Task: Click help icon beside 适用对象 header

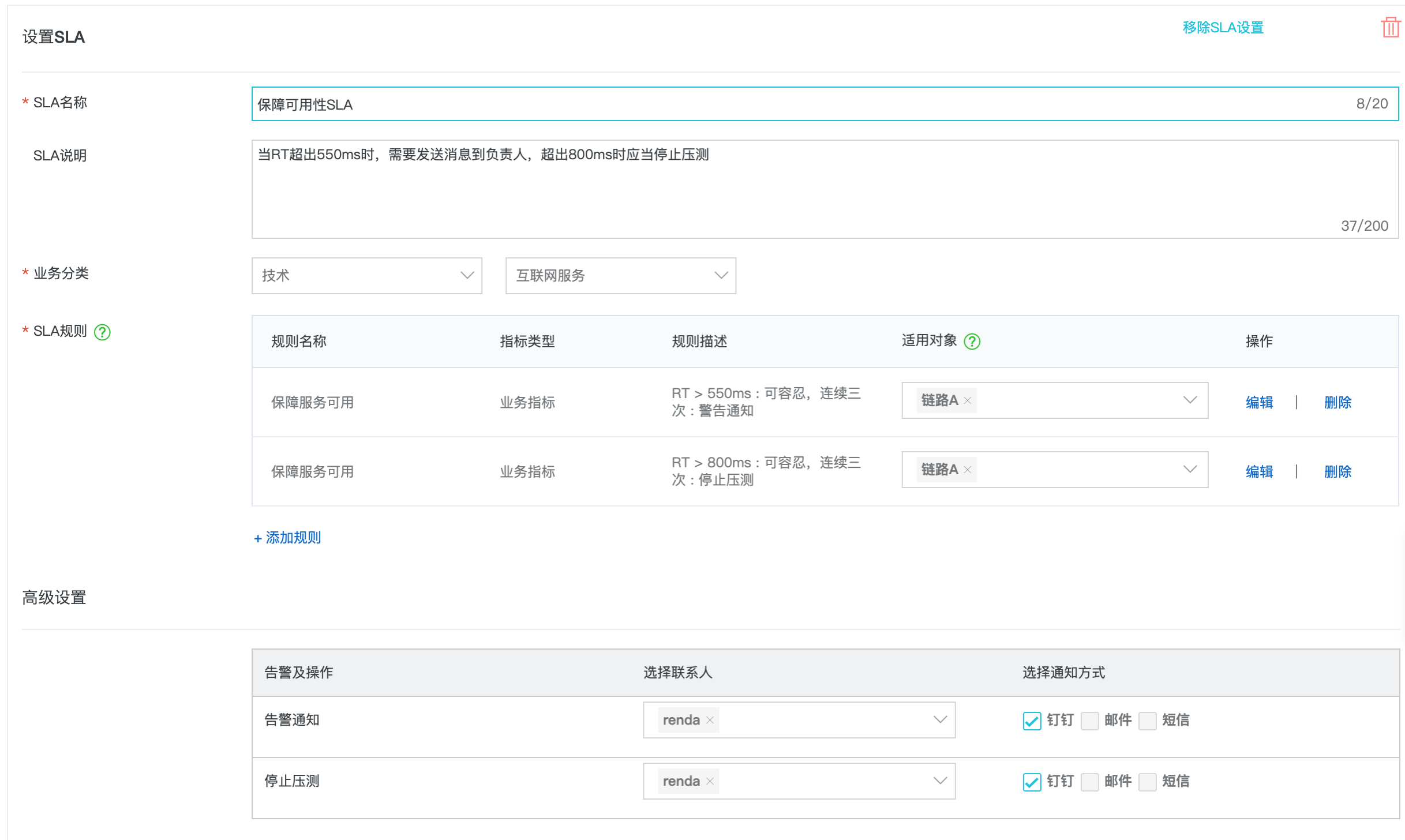Action: pos(972,342)
